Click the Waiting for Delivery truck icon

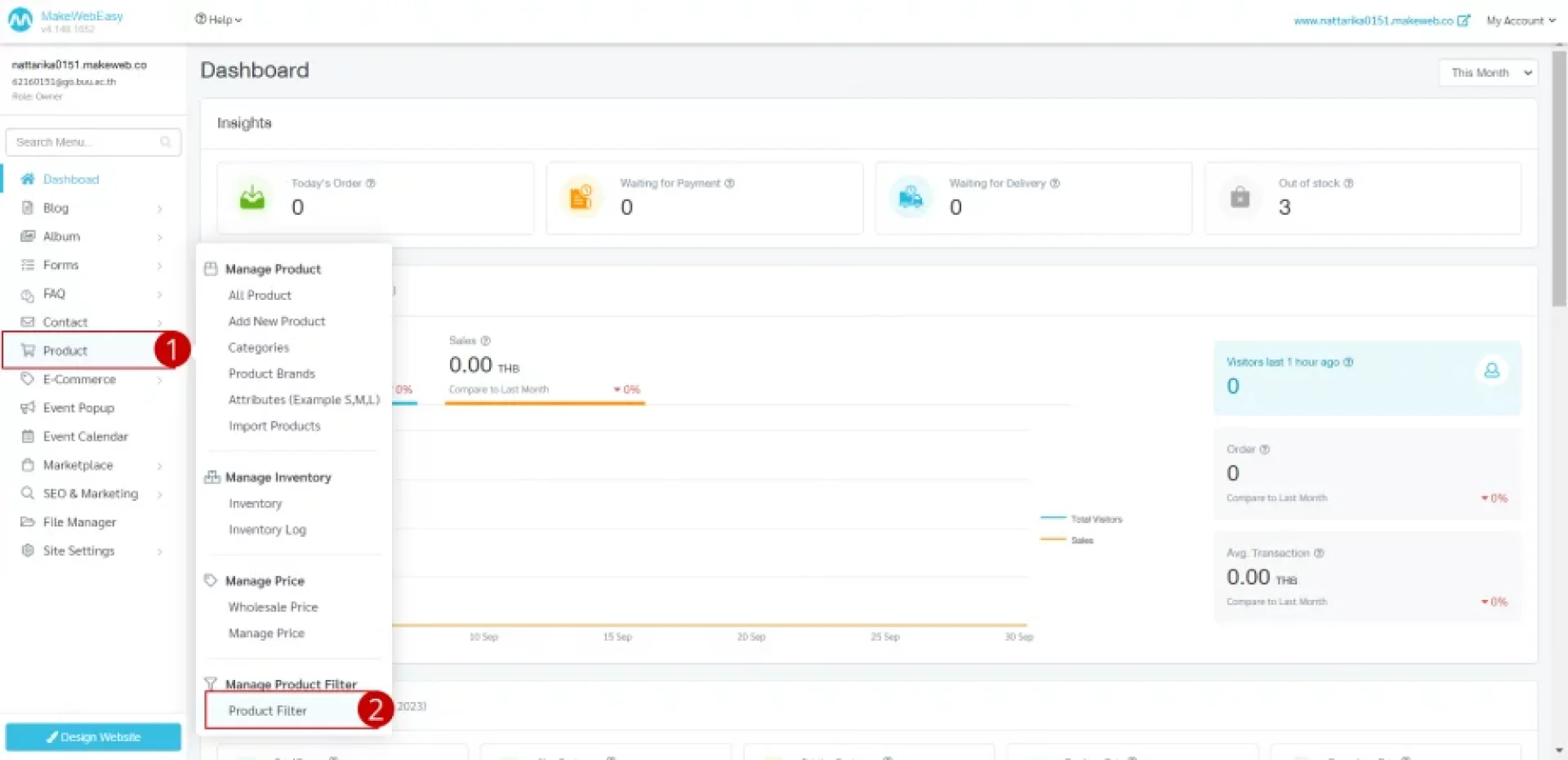coord(910,197)
